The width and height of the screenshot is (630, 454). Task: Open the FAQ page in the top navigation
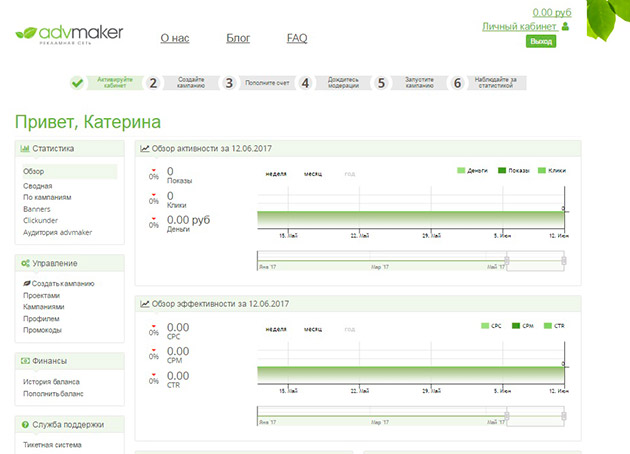297,38
